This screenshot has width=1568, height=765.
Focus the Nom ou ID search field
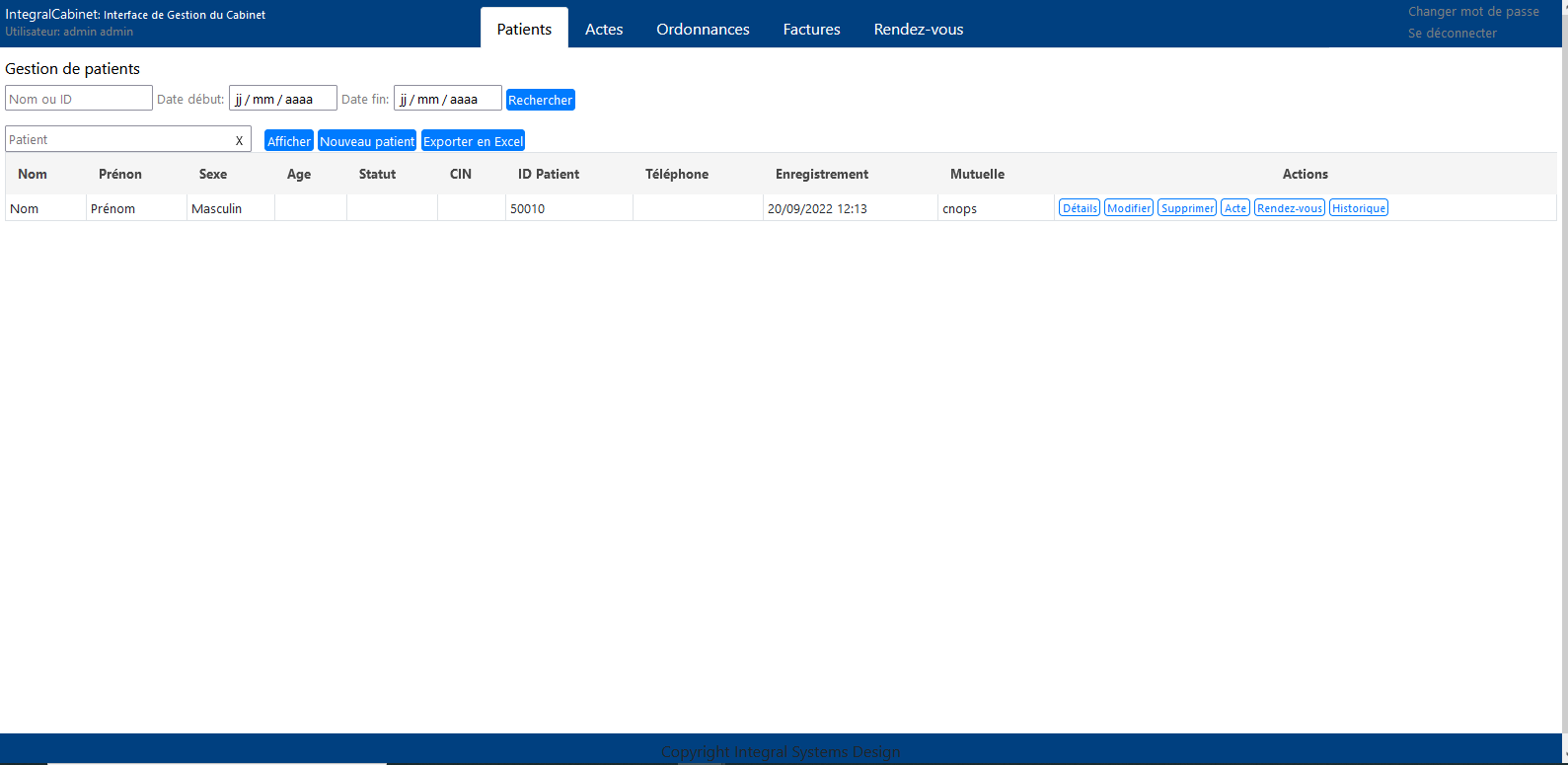coord(79,99)
